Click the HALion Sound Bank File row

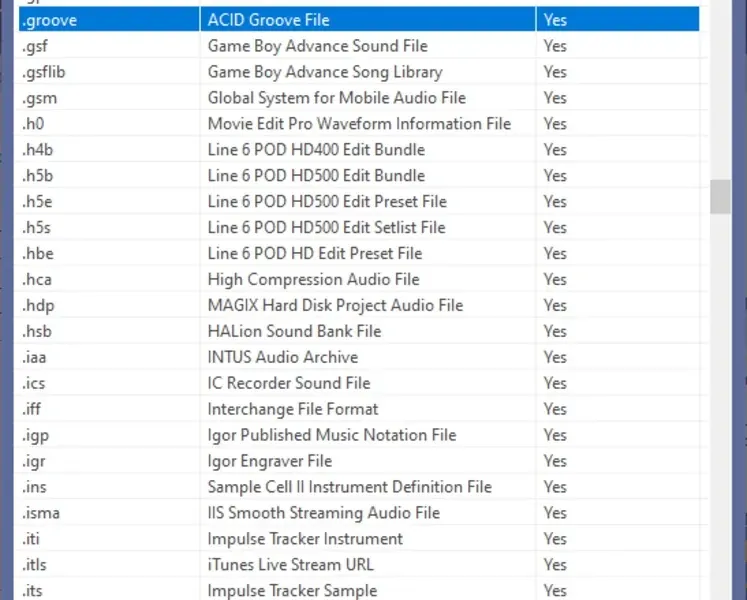(294, 331)
